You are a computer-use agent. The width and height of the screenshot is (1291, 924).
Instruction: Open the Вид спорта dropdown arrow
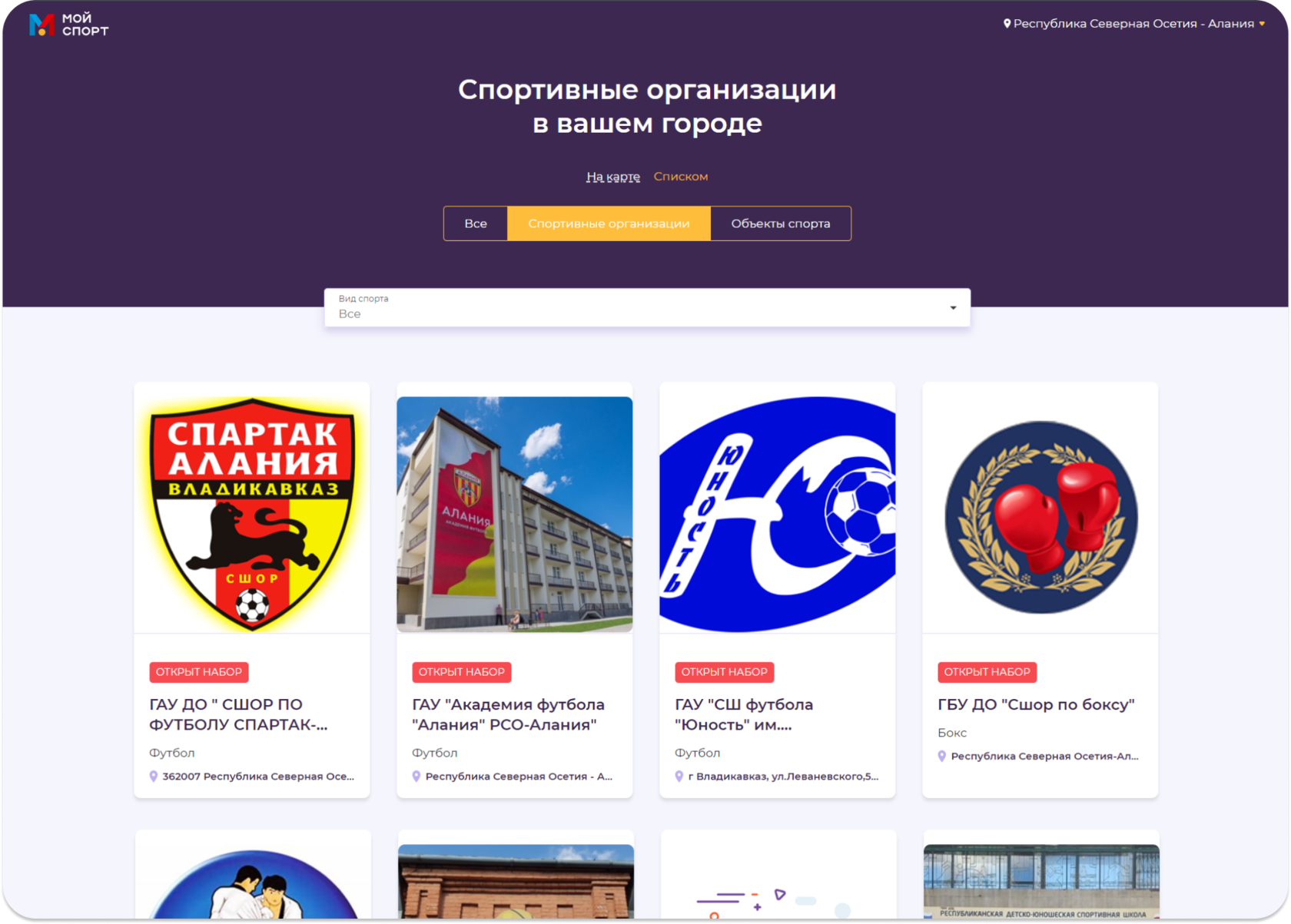tap(953, 308)
